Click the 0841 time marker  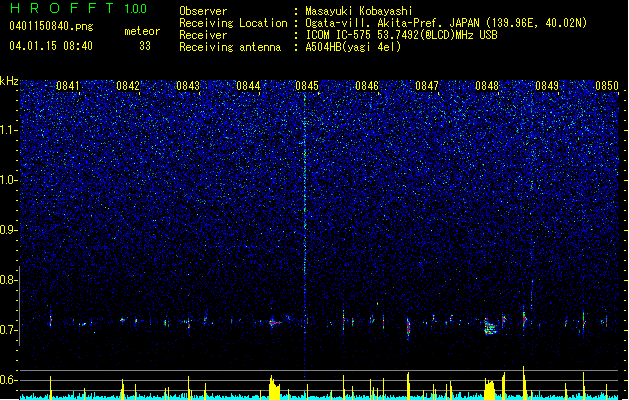click(x=68, y=86)
